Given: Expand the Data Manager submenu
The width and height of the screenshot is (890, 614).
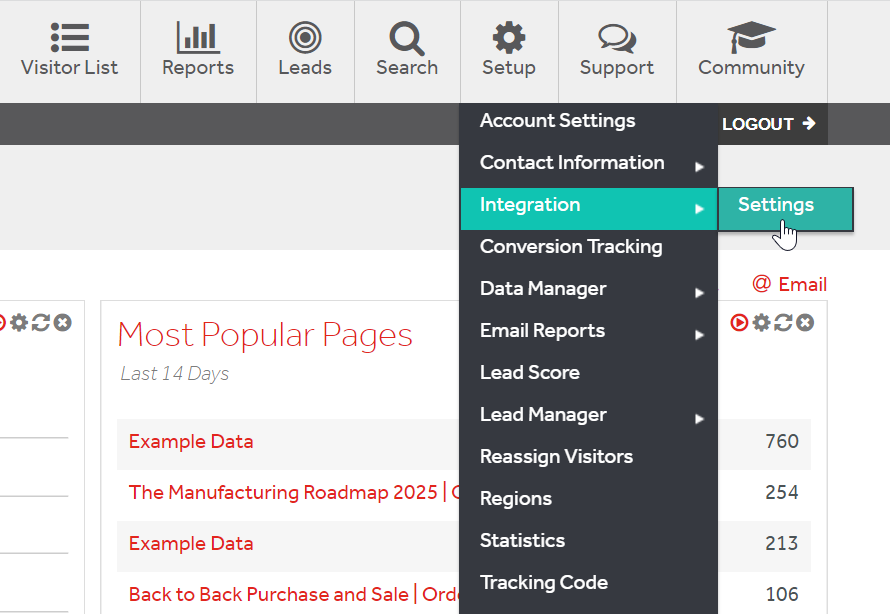Looking at the screenshot, I should (x=543, y=289).
